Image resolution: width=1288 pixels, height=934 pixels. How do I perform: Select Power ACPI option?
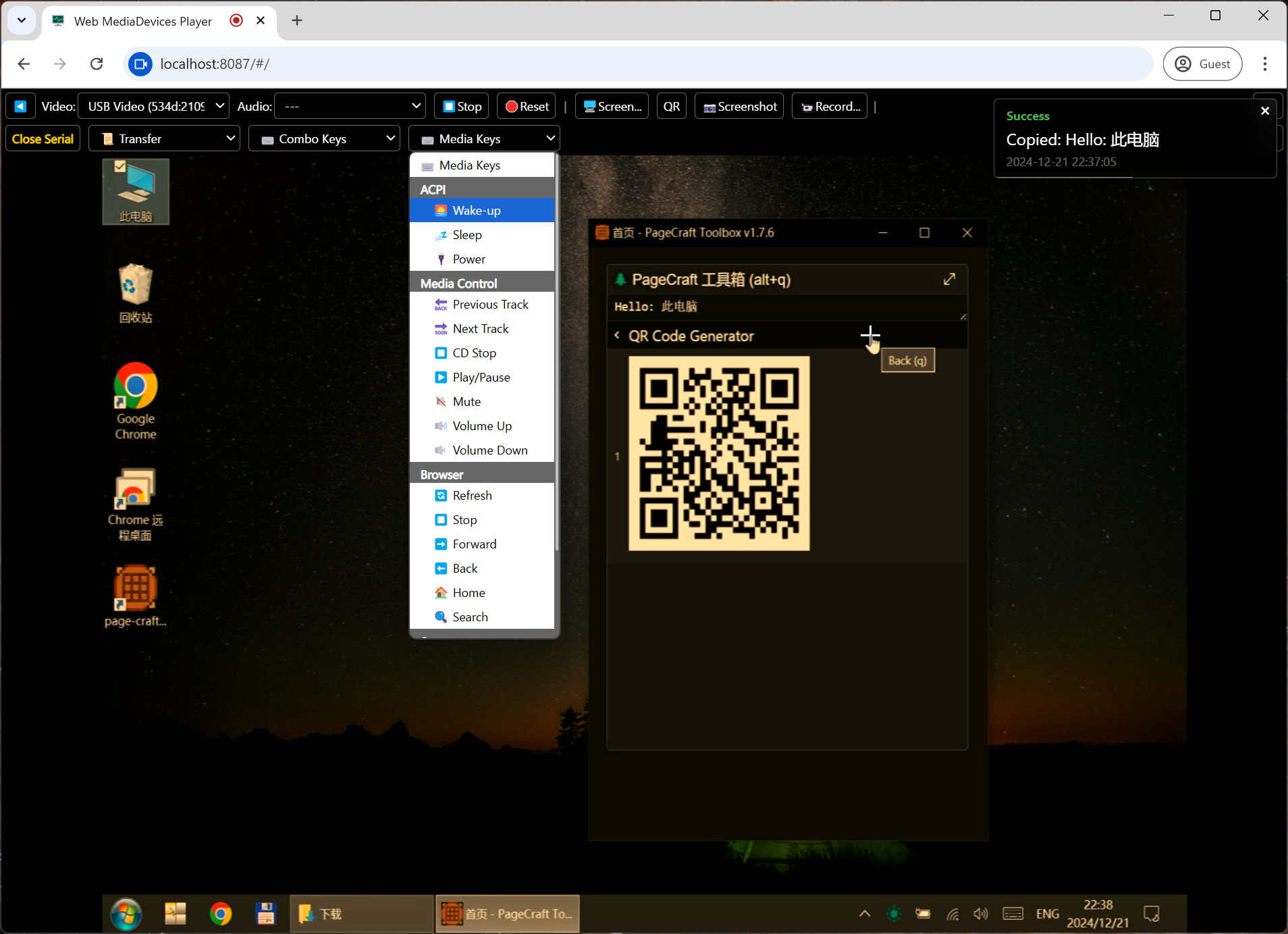tap(482, 259)
